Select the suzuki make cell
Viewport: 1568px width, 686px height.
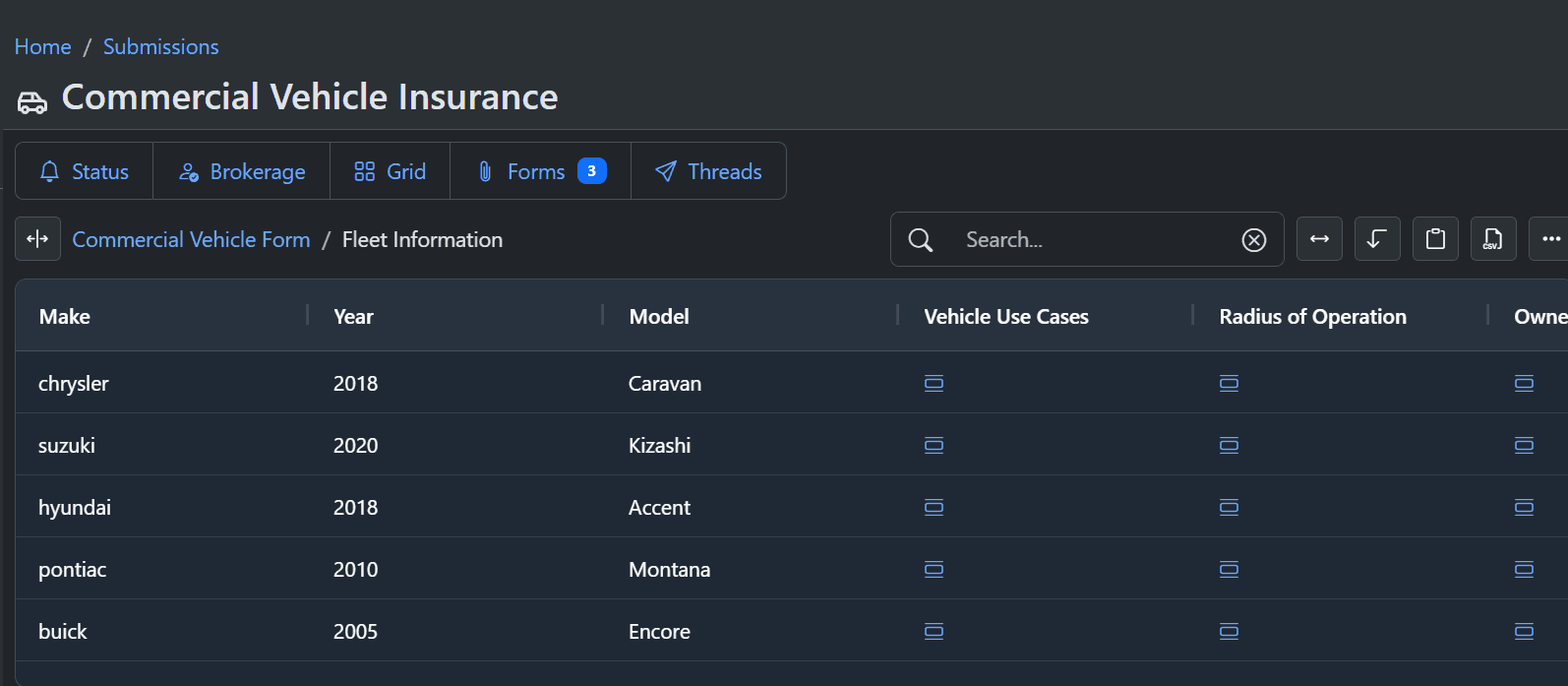pyautogui.click(x=162, y=445)
